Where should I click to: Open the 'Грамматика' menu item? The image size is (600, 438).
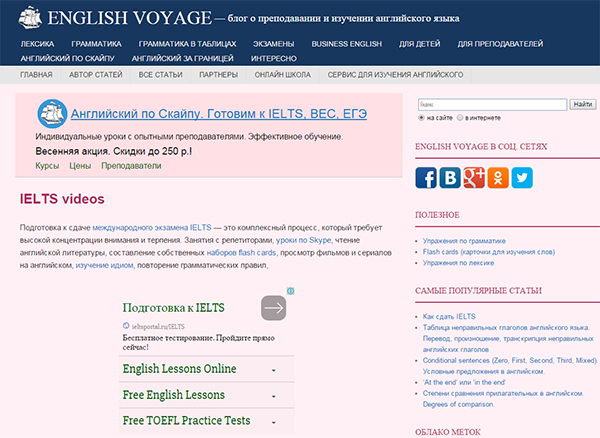point(95,45)
